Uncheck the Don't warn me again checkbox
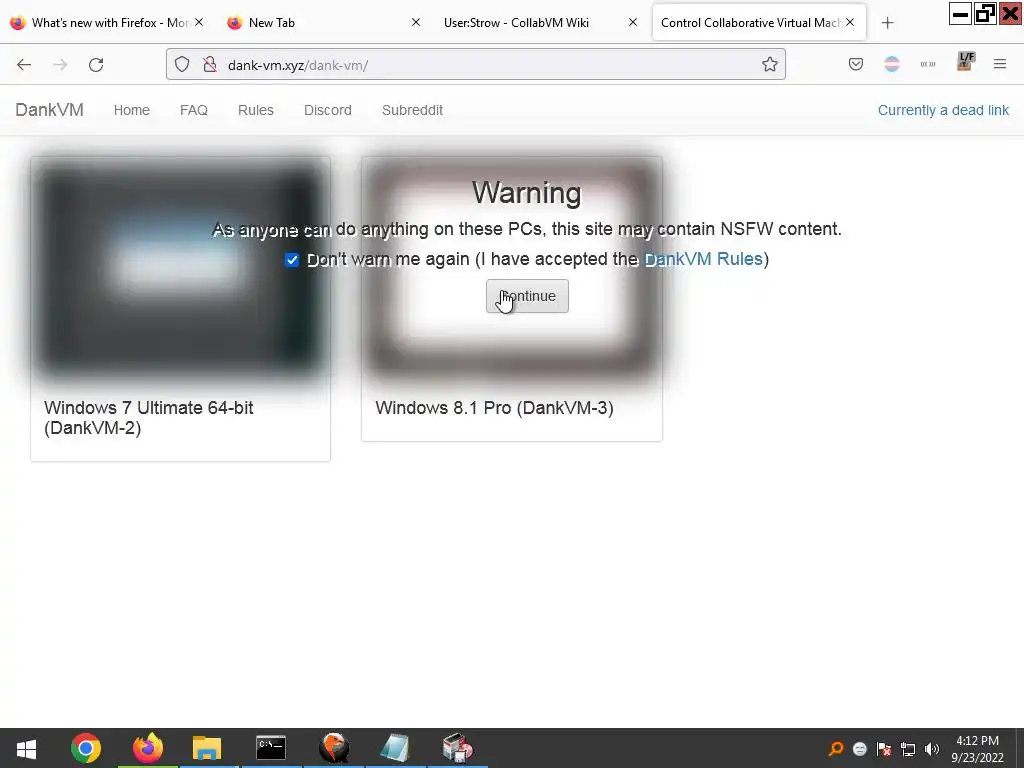 292,260
